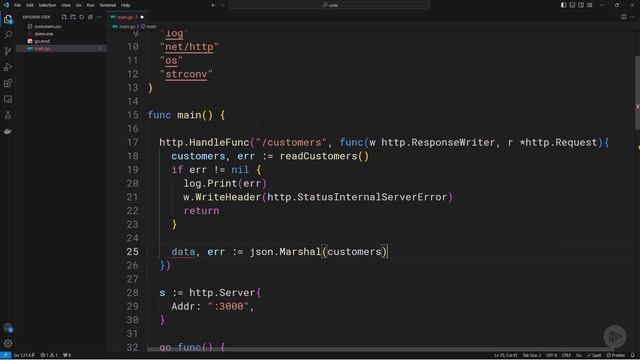
Task: Click the unsaved dot on main.go tab
Action: click(142, 17)
